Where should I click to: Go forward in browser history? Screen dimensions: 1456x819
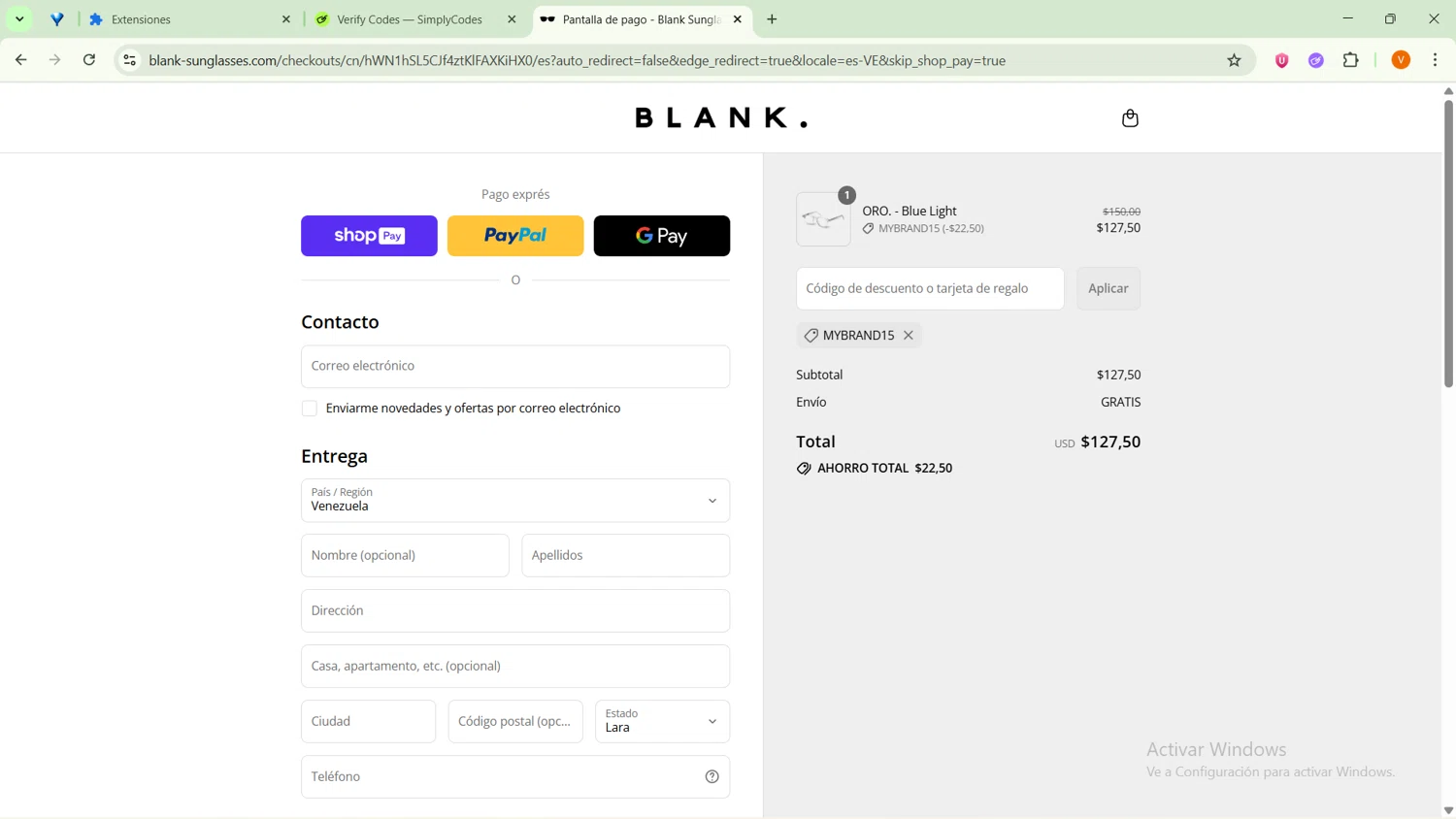(x=55, y=60)
